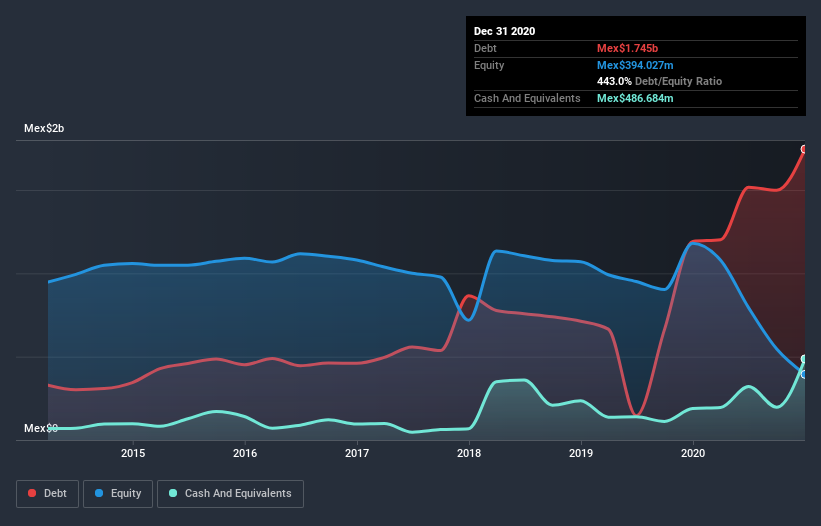821x526 pixels.
Task: Click the 443.0% Debt/Equity Ratio text
Action: [x=659, y=81]
